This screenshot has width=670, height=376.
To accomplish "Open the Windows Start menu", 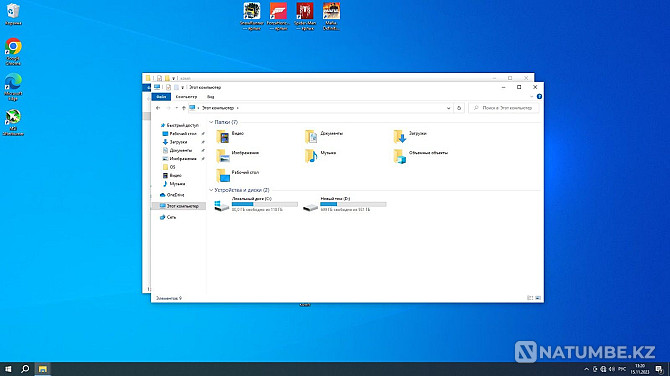I will (8, 369).
